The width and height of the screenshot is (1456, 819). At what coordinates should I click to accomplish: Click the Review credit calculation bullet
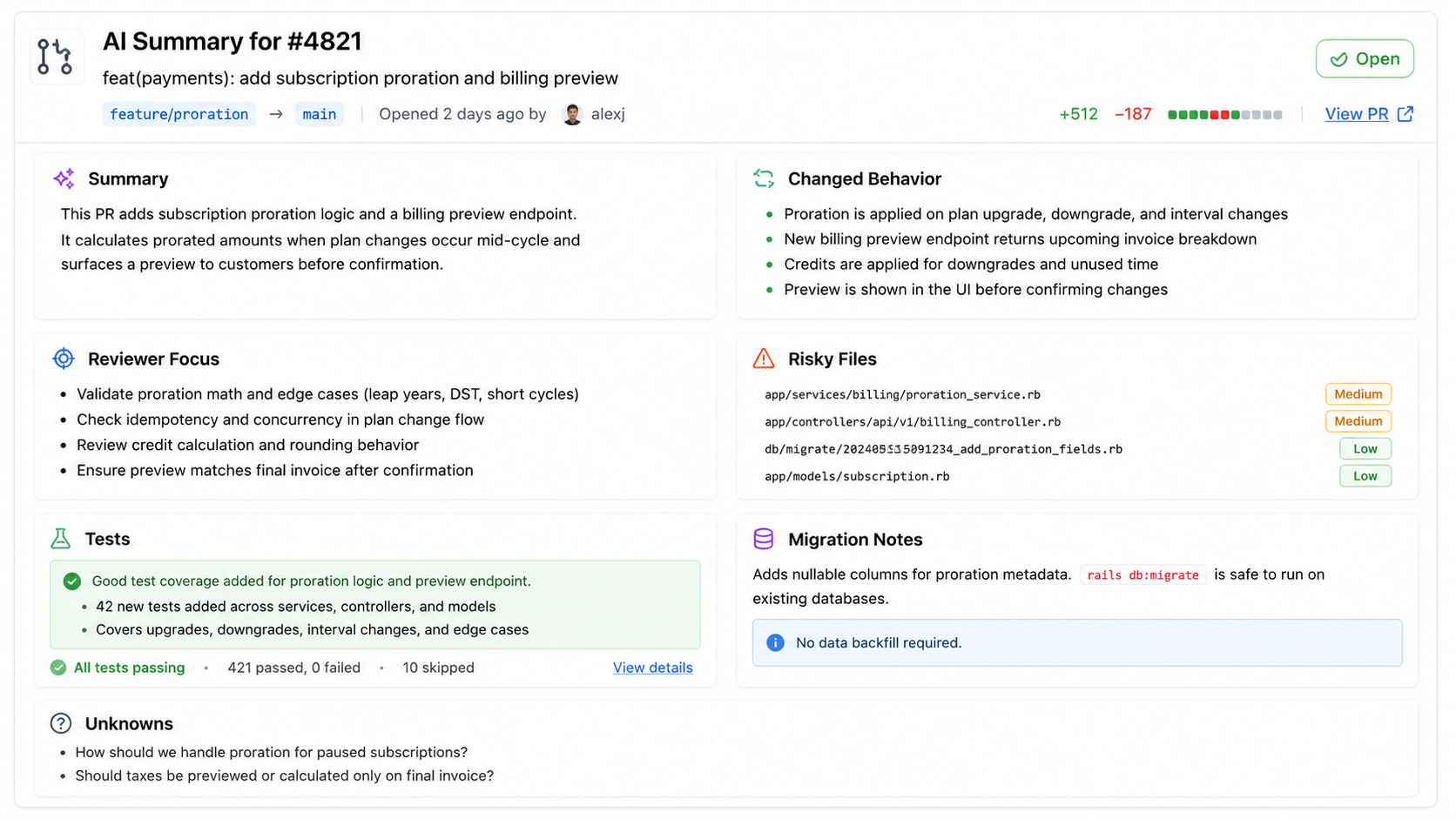click(x=247, y=445)
